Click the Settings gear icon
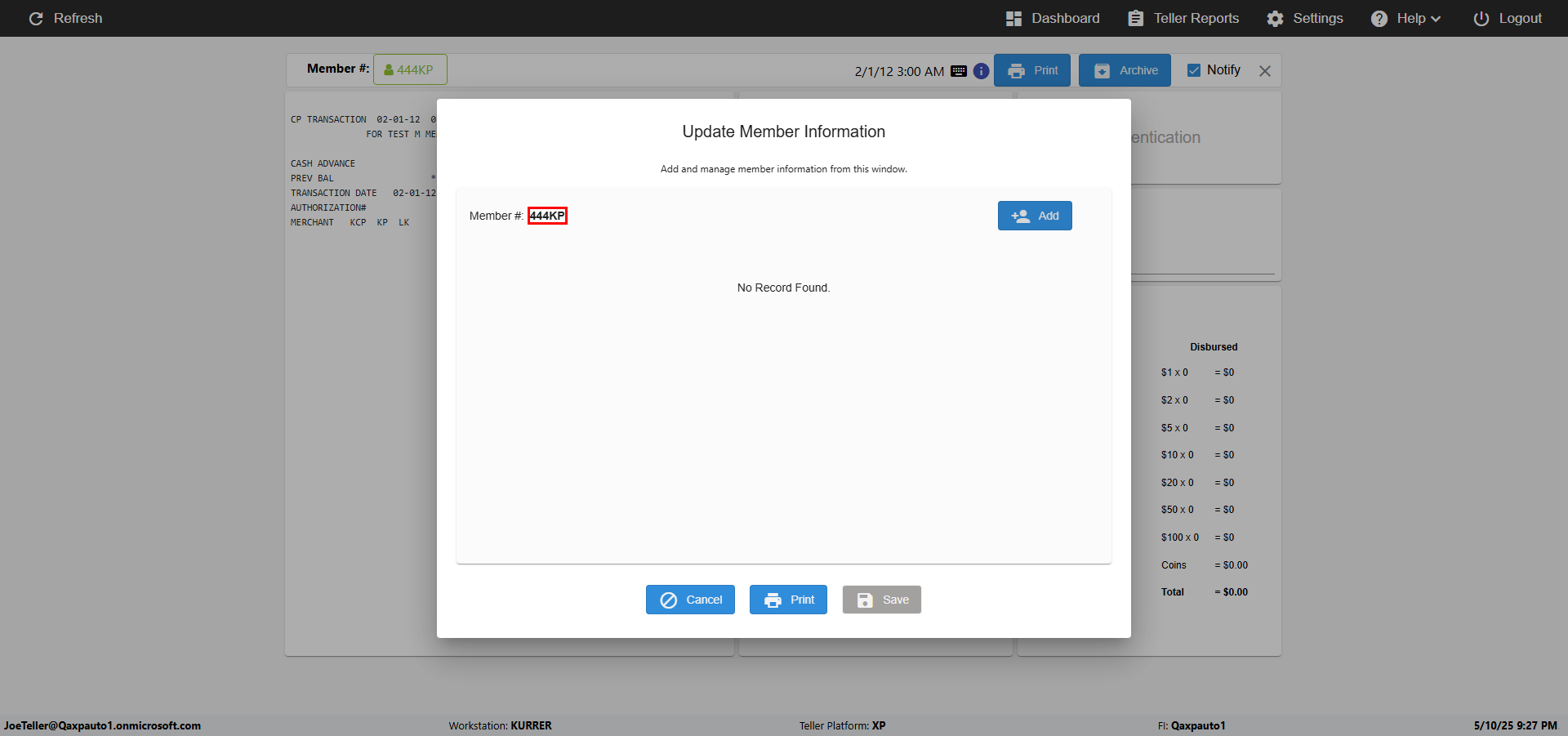This screenshot has width=1568, height=736. [x=1275, y=18]
